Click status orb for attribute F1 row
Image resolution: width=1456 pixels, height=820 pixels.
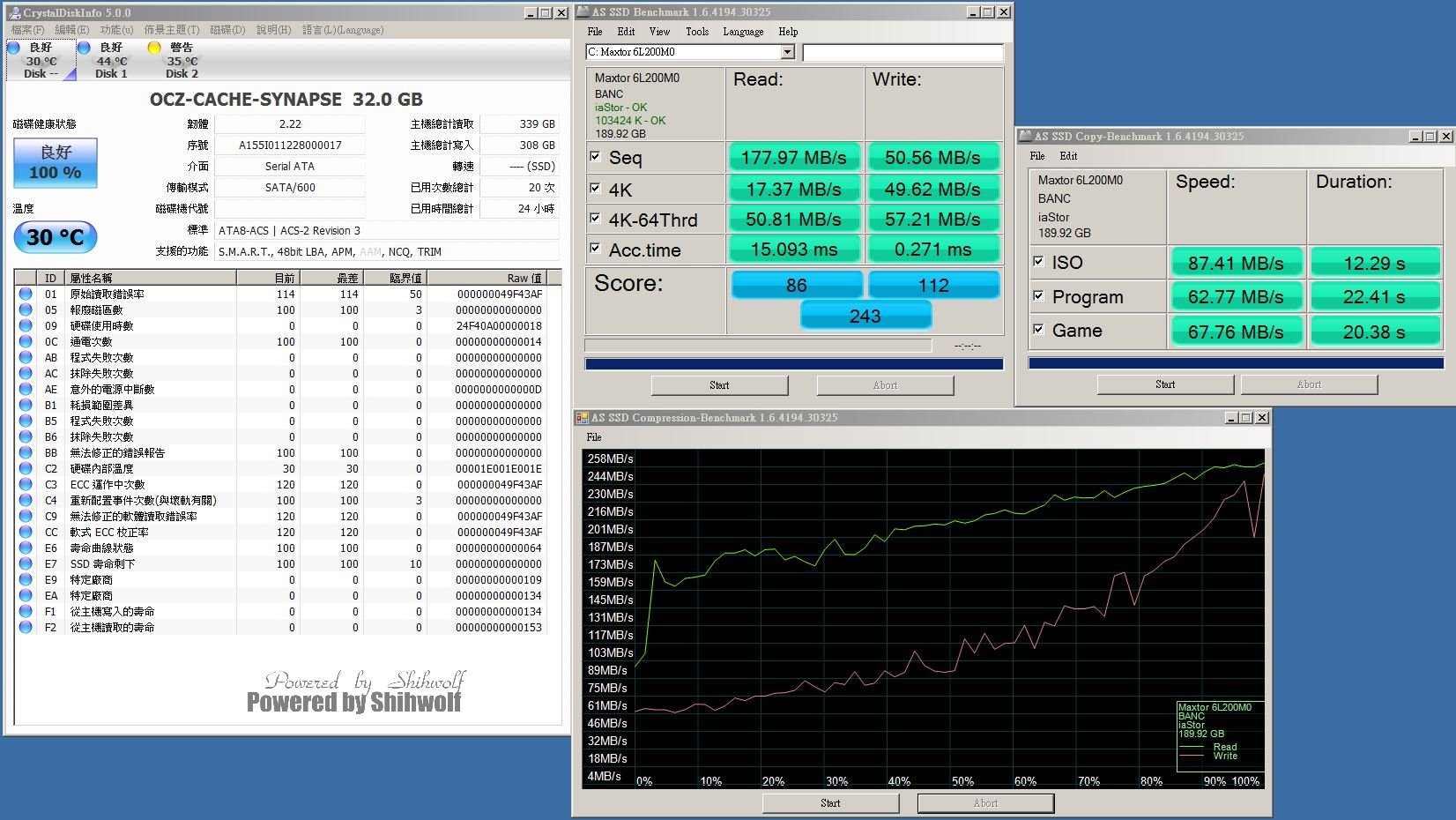(26, 611)
